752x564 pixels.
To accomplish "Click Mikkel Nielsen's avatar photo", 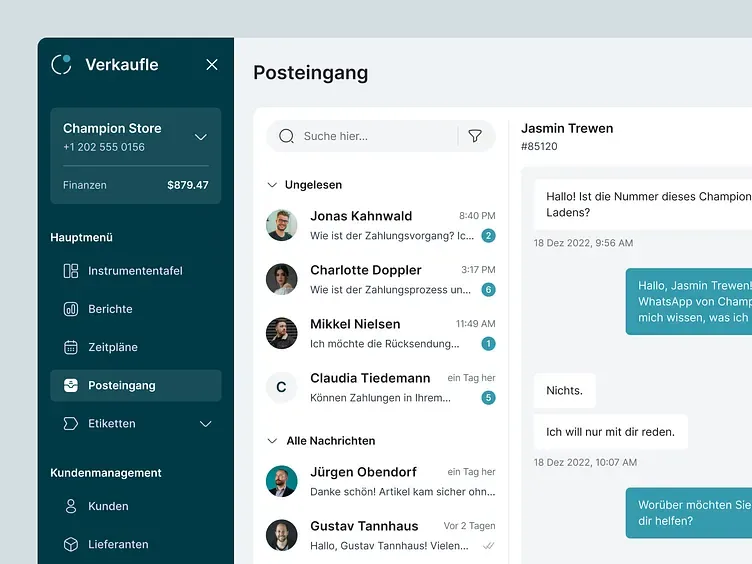I will [282, 333].
